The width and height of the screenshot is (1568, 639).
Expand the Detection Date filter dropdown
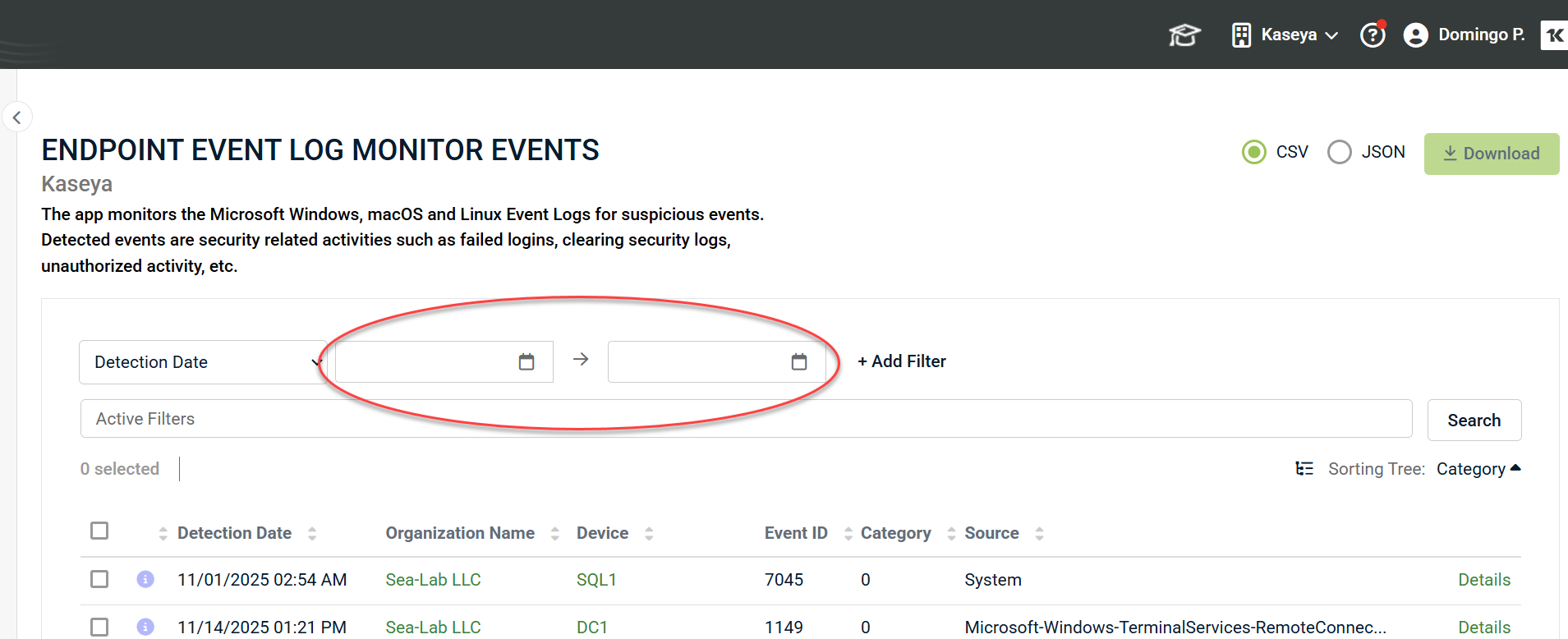point(202,362)
